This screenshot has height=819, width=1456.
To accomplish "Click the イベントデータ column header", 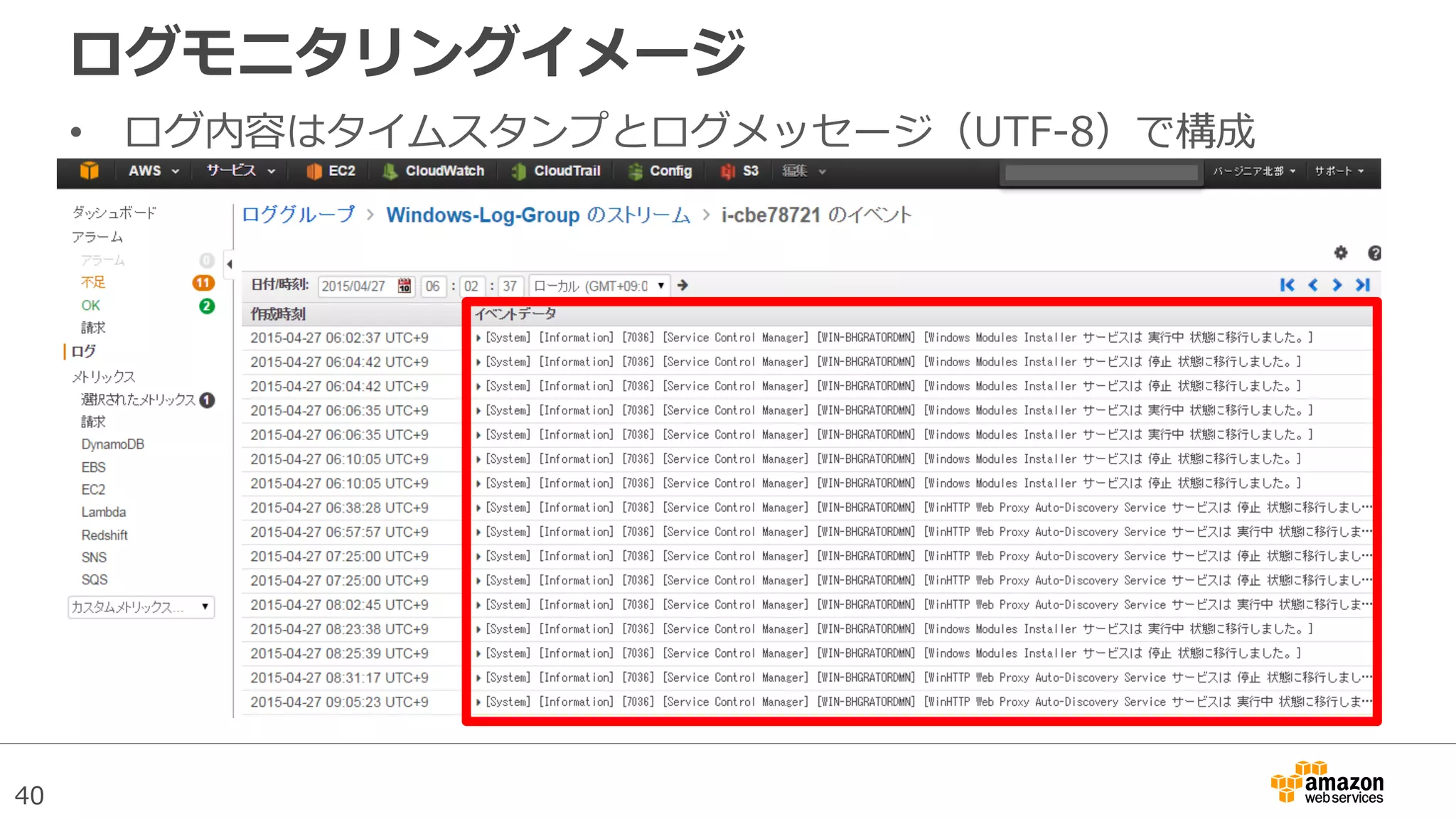I will (515, 314).
